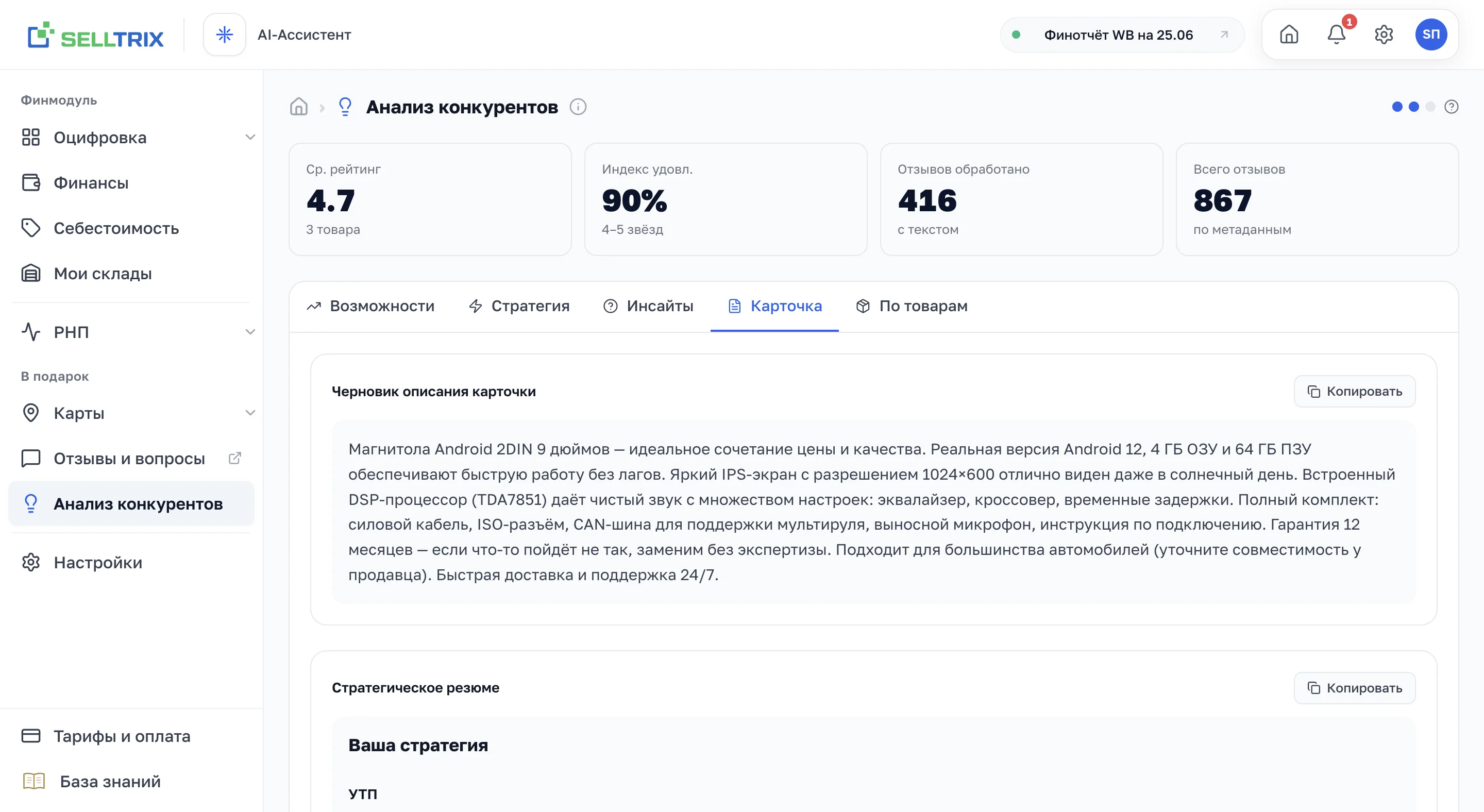Click the Индекс удовл. 90% card

[726, 199]
